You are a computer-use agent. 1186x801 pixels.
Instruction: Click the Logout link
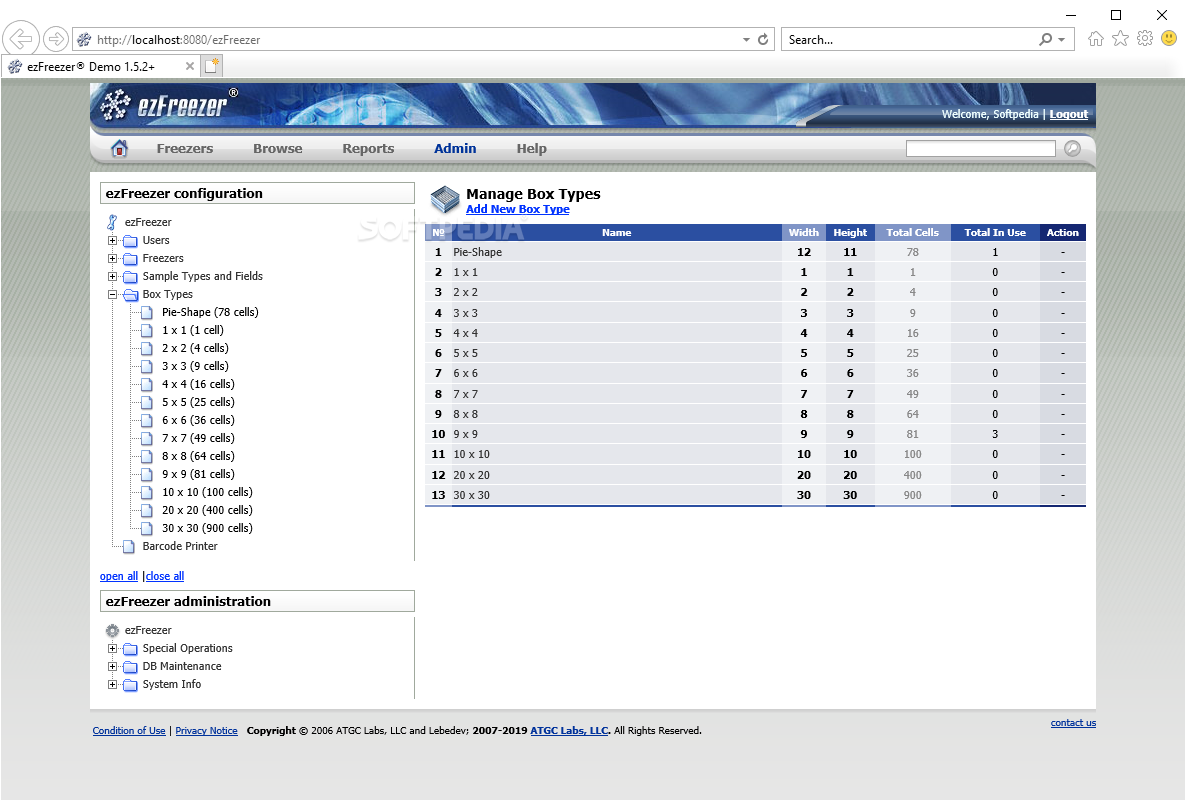(1068, 114)
